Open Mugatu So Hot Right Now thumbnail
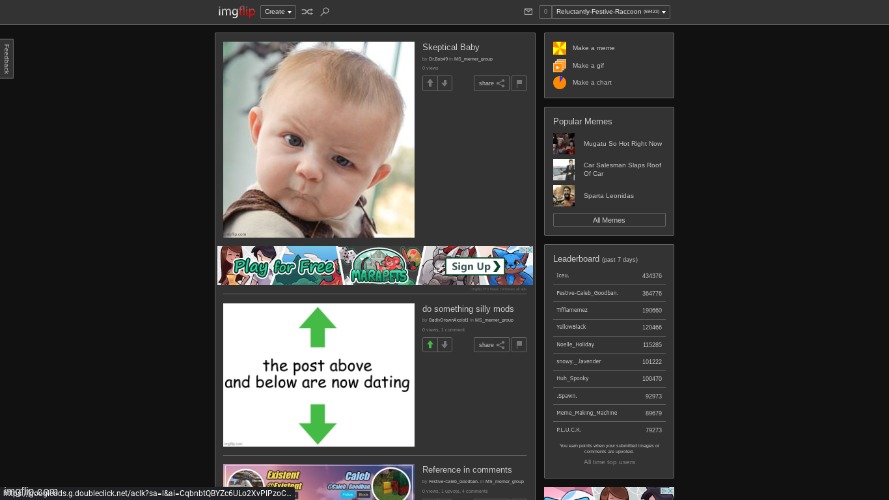889x500 pixels. point(564,144)
